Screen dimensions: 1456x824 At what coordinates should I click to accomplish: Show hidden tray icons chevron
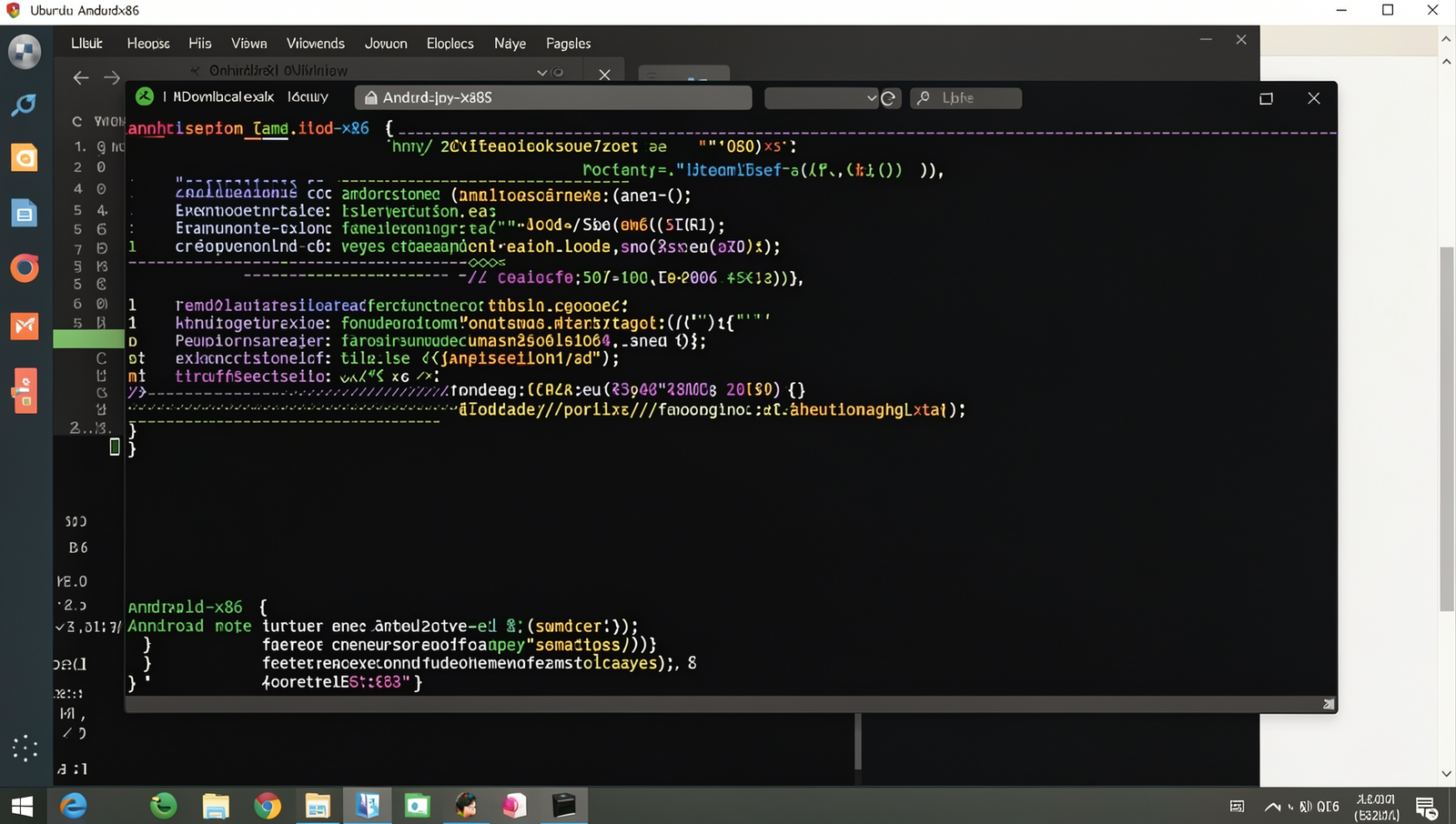(1272, 807)
